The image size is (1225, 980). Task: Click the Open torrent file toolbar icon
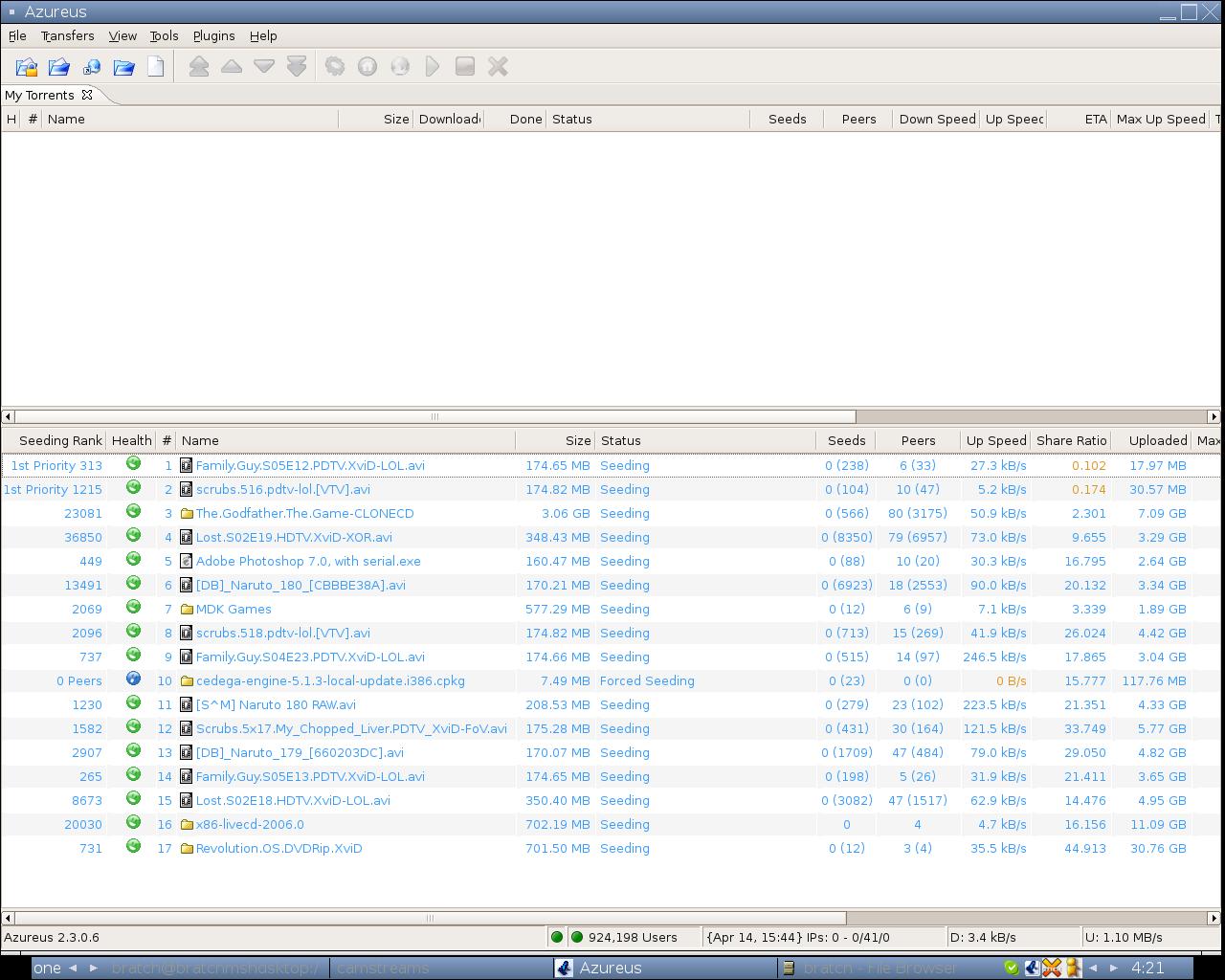(x=27, y=67)
